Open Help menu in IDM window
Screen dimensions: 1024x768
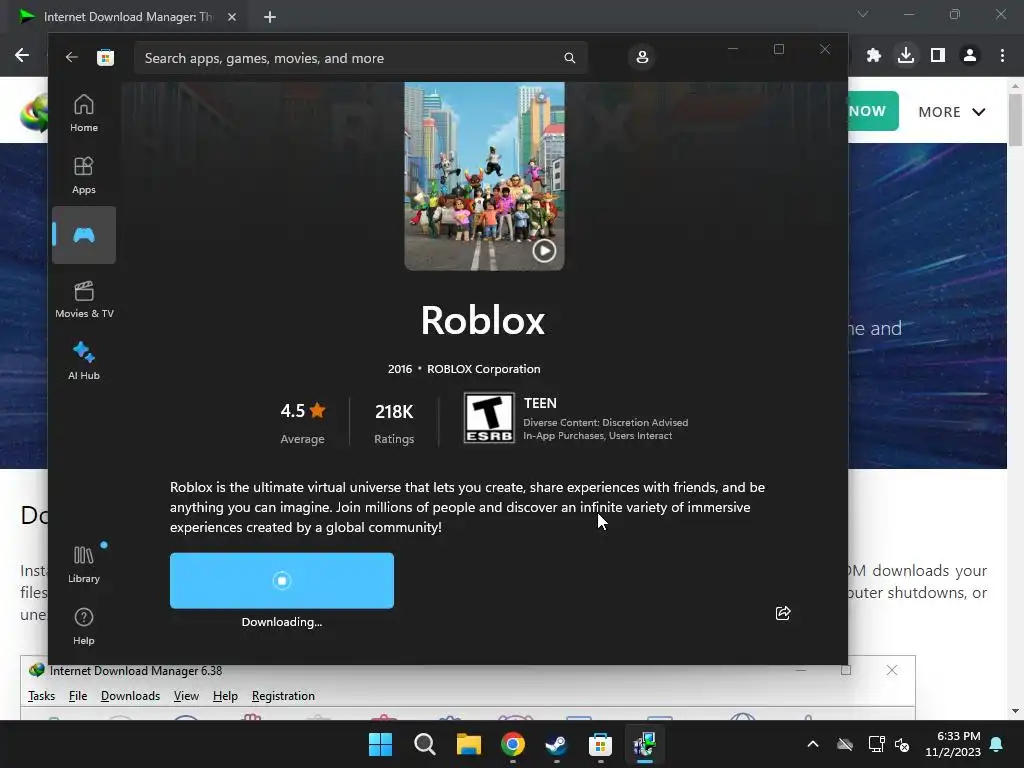(225, 696)
